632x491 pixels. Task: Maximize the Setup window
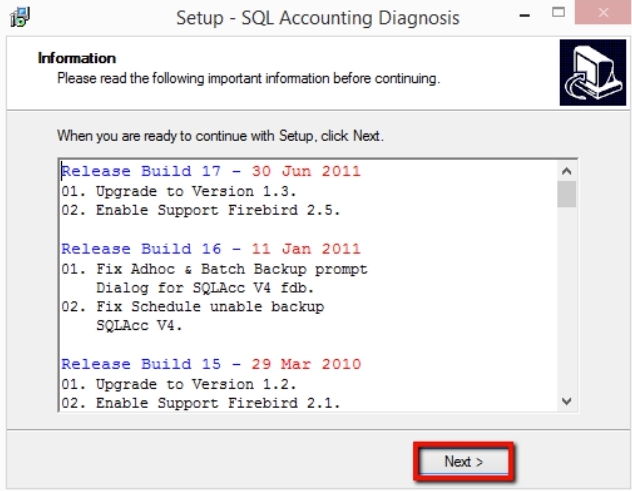pyautogui.click(x=560, y=16)
